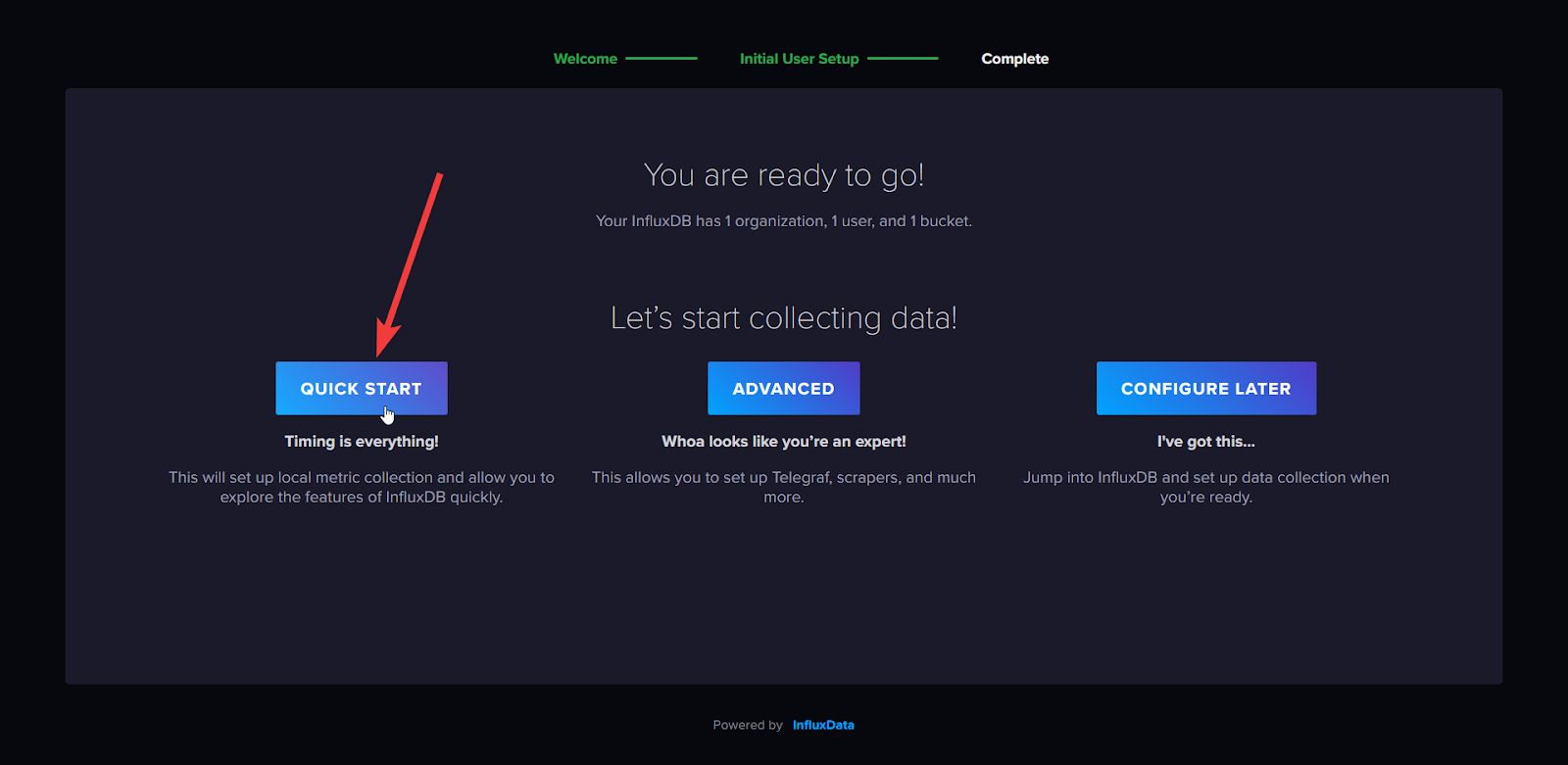The image size is (1568, 765).
Task: Click the organization, user, bucket summary text
Action: coord(784,221)
